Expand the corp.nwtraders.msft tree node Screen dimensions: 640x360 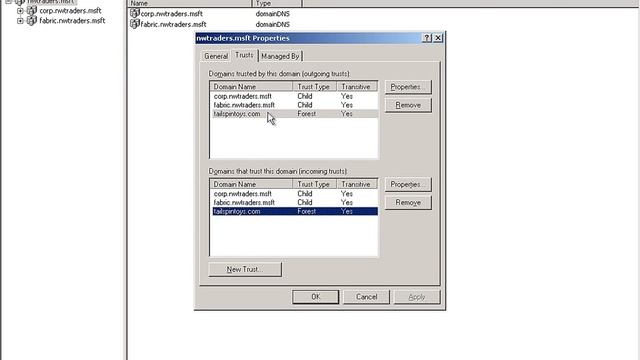[x=20, y=11]
